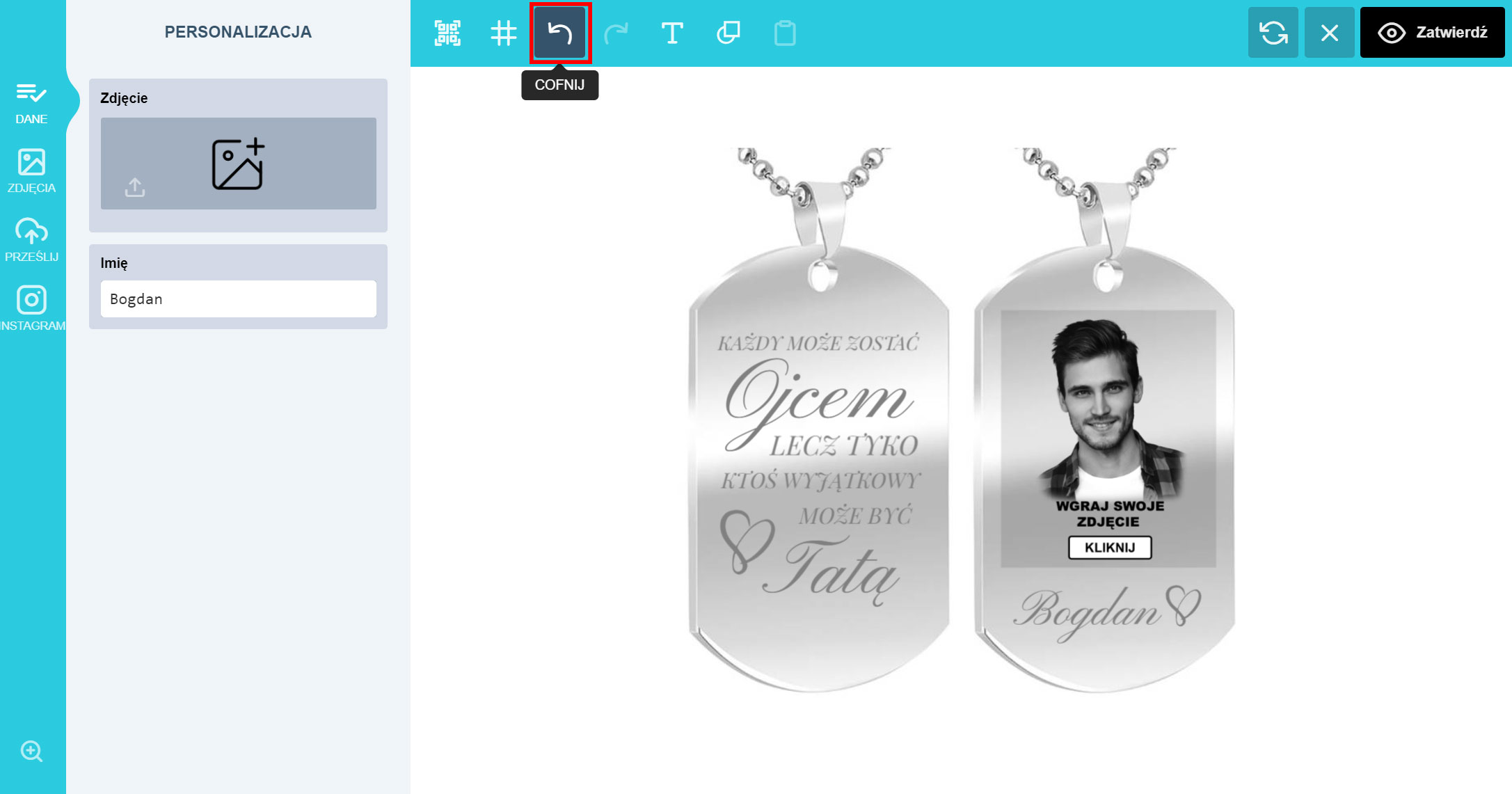The image size is (1512, 794).
Task: Click the QR code toolbar icon
Action: 447,33
